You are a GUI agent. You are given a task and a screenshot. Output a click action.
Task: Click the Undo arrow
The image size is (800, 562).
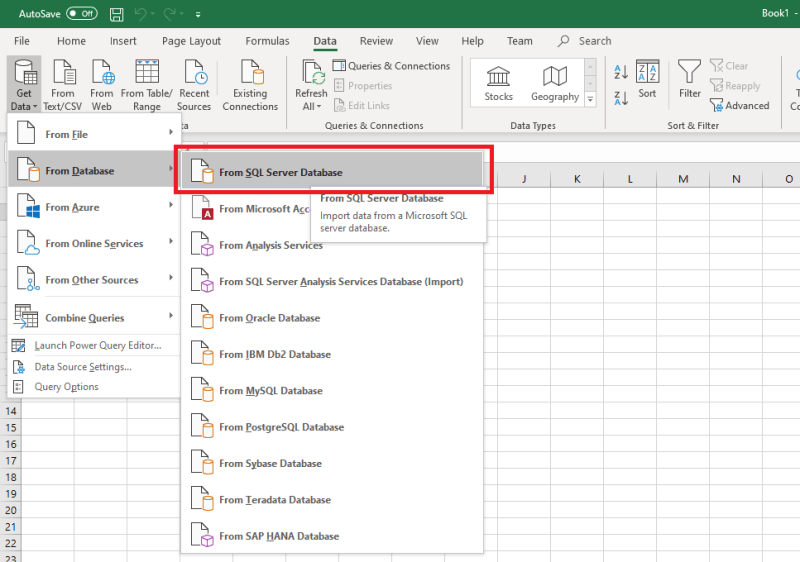click(x=140, y=14)
